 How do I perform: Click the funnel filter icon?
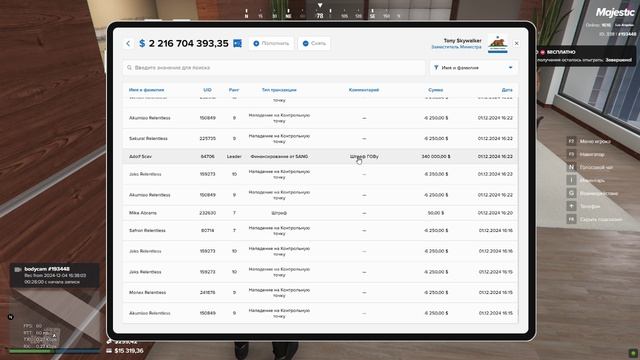436,67
